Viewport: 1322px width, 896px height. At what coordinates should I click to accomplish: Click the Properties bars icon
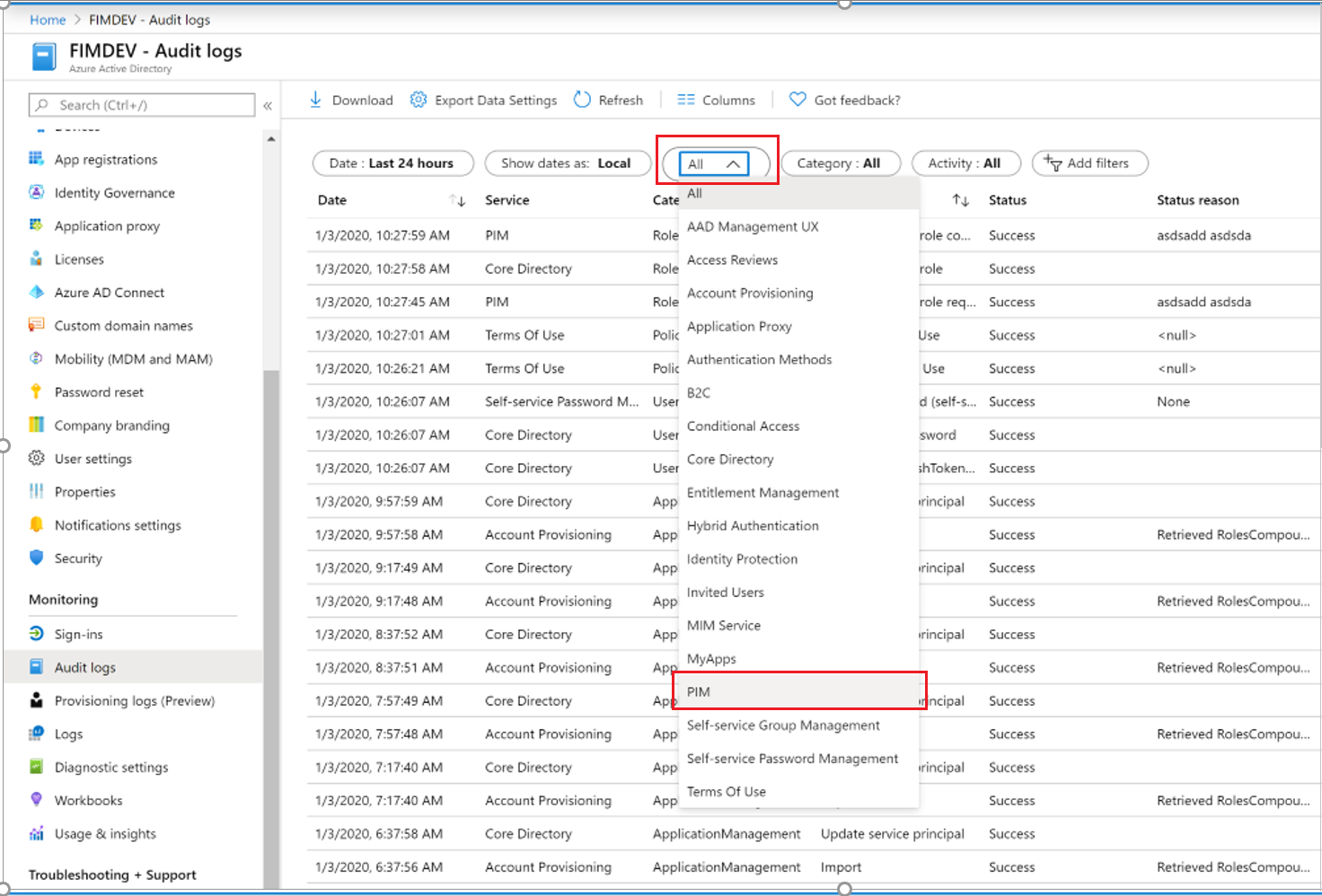[x=36, y=491]
